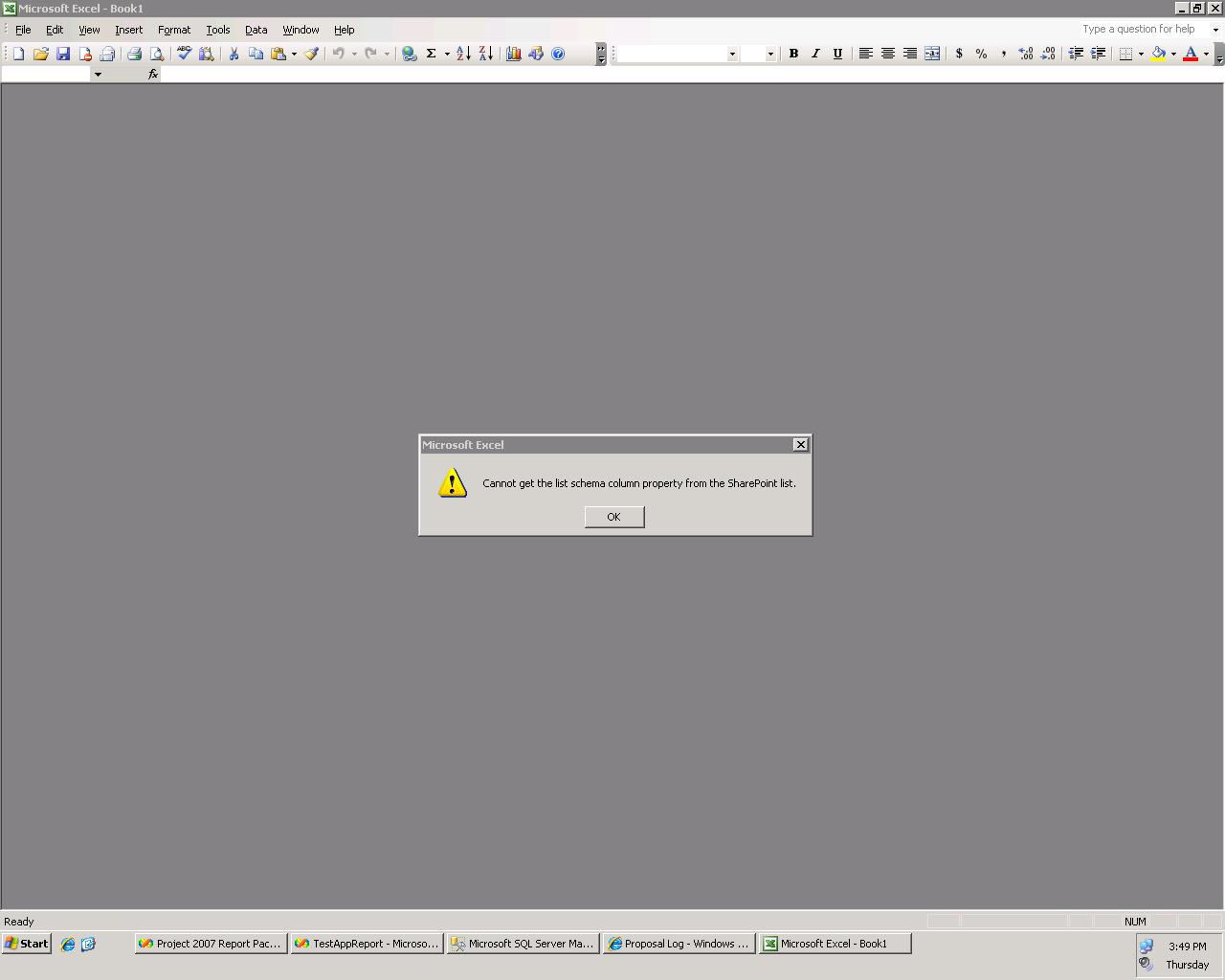Click the Format Painter brush icon
Image resolution: width=1225 pixels, height=980 pixels.
click(311, 54)
